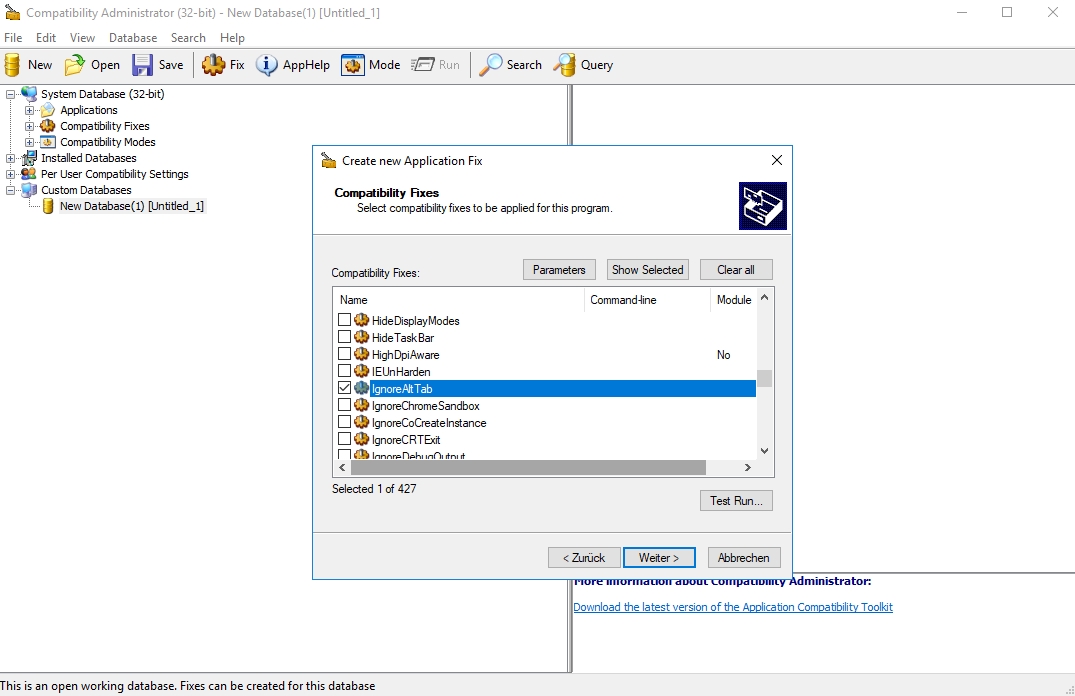The width and height of the screenshot is (1075, 696).
Task: Tick the IgnoreCRTExit checkbox
Action: coord(344,439)
